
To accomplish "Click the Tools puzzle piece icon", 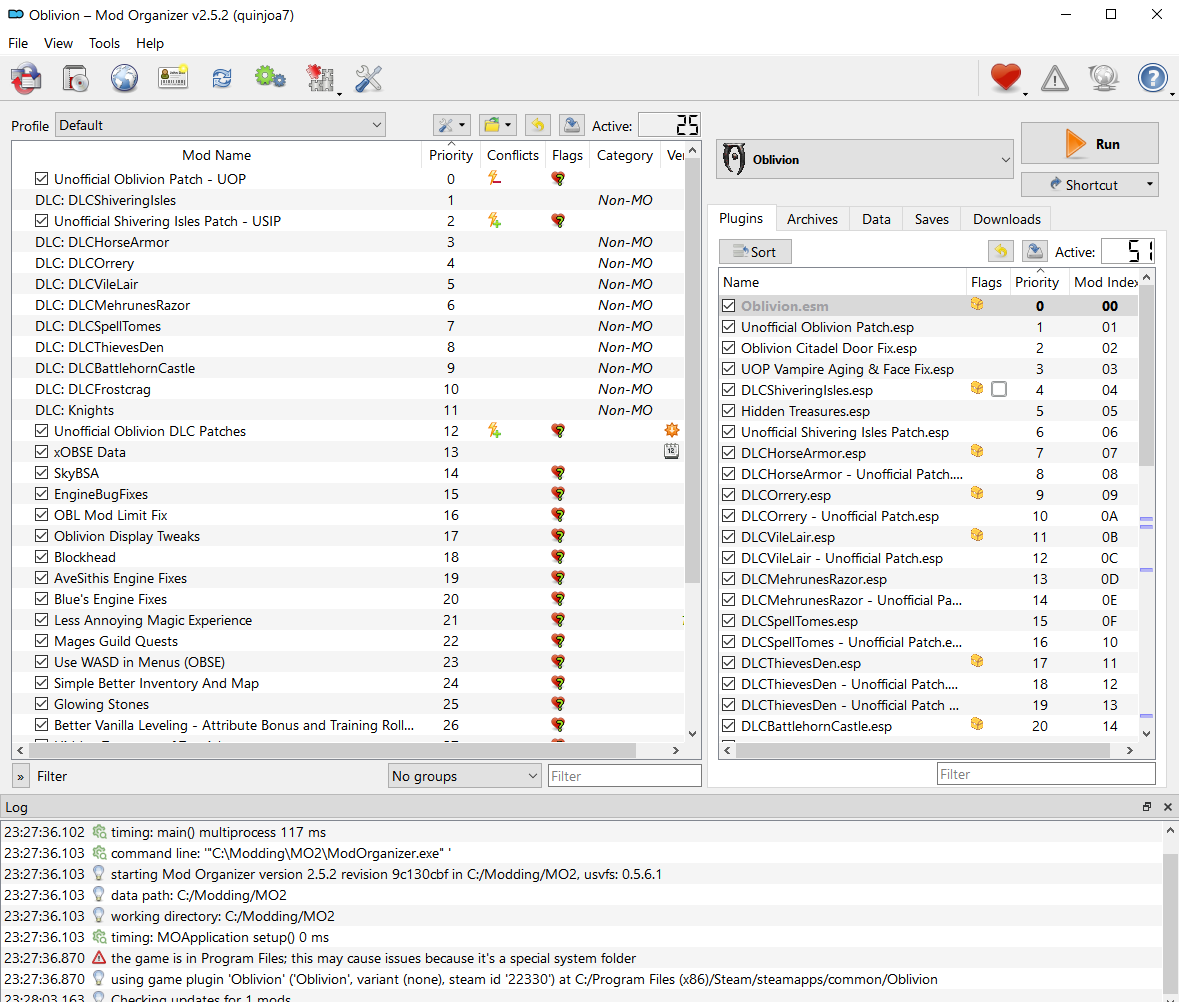I will [x=320, y=78].
